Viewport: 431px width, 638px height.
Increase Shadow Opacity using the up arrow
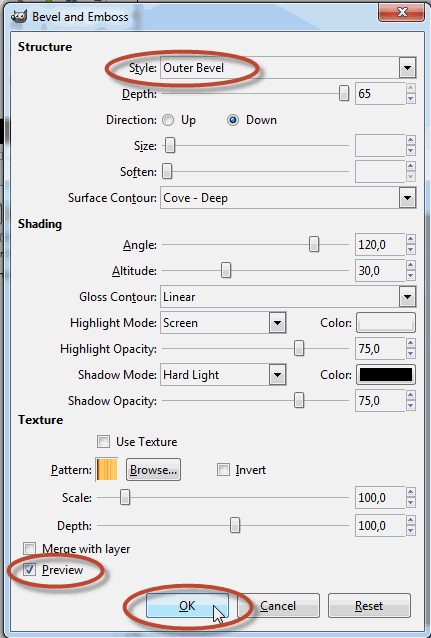pyautogui.click(x=411, y=395)
